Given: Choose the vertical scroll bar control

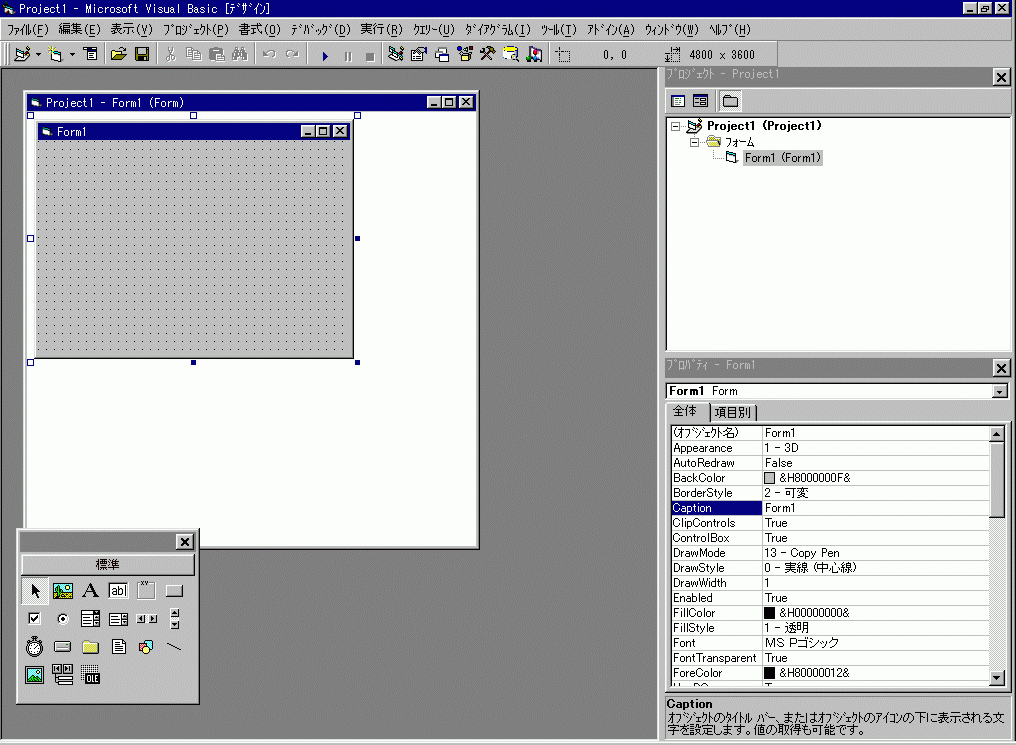Looking at the screenshot, I should click(x=174, y=619).
